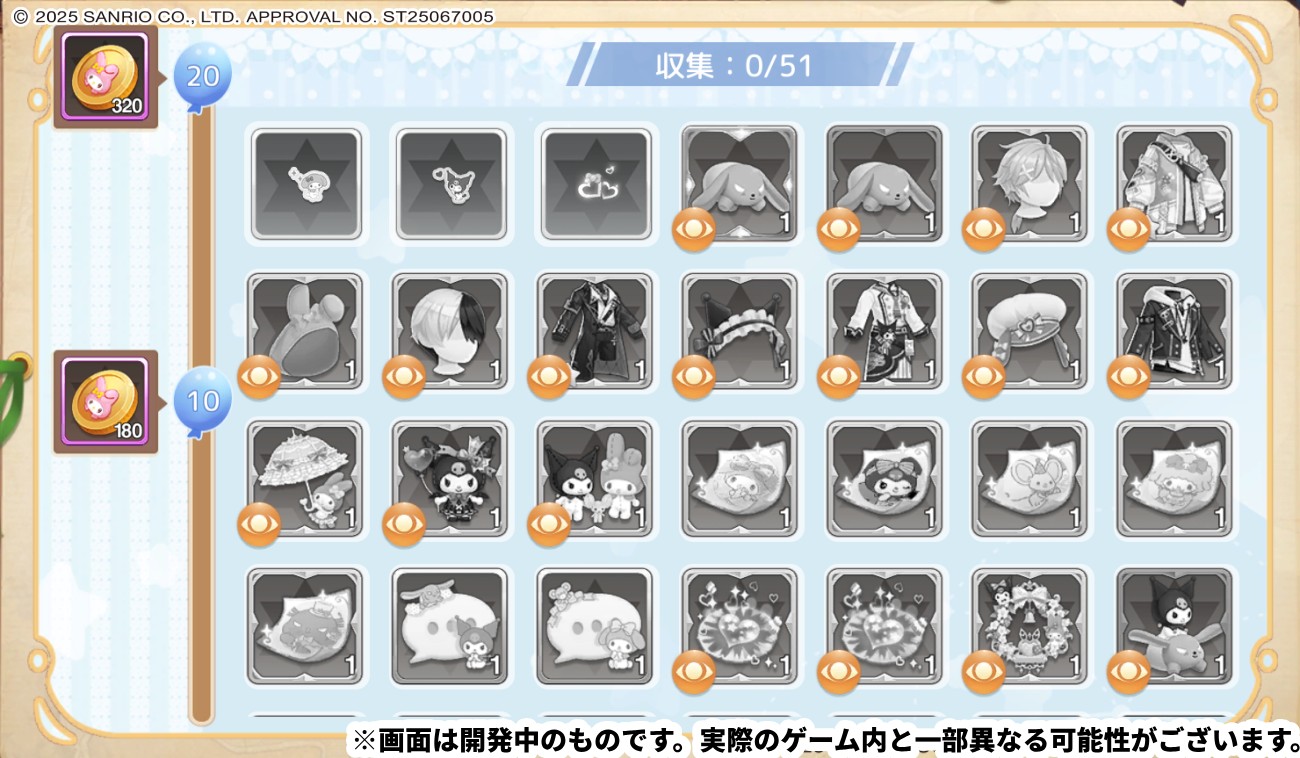
Task: Preview the Kuromi riding plush item
Action: (1129, 672)
